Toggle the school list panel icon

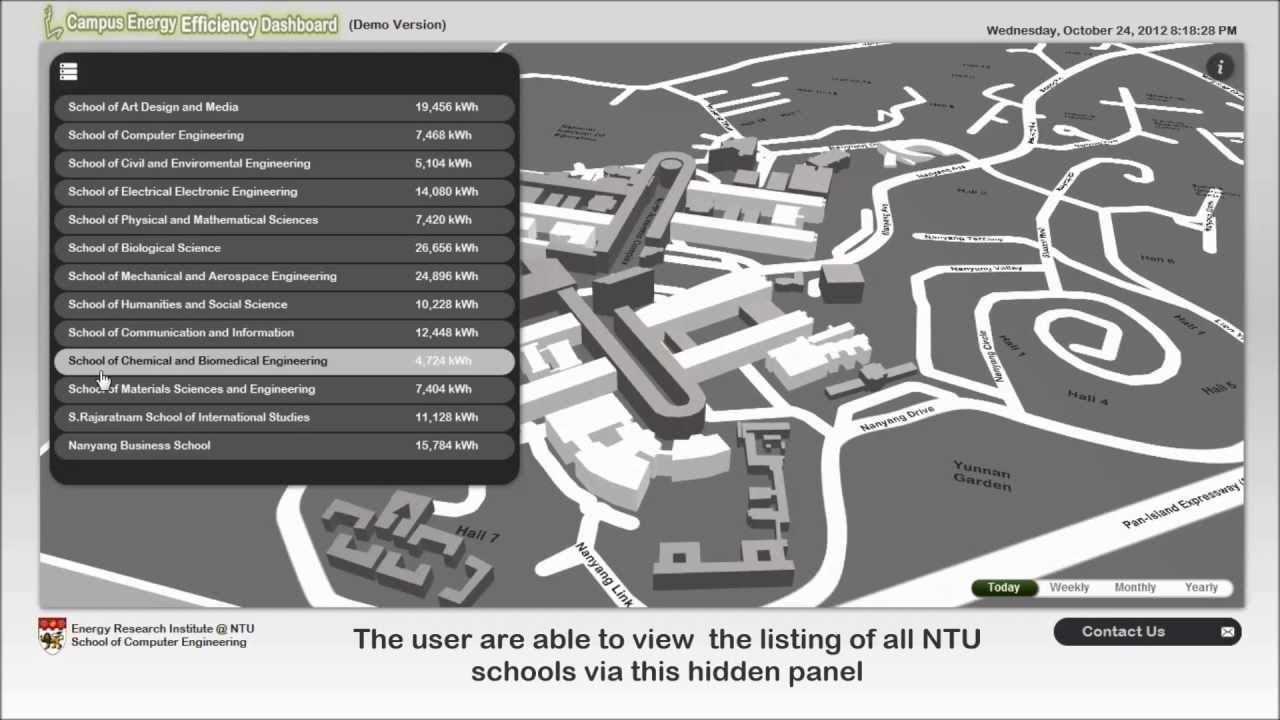68,72
